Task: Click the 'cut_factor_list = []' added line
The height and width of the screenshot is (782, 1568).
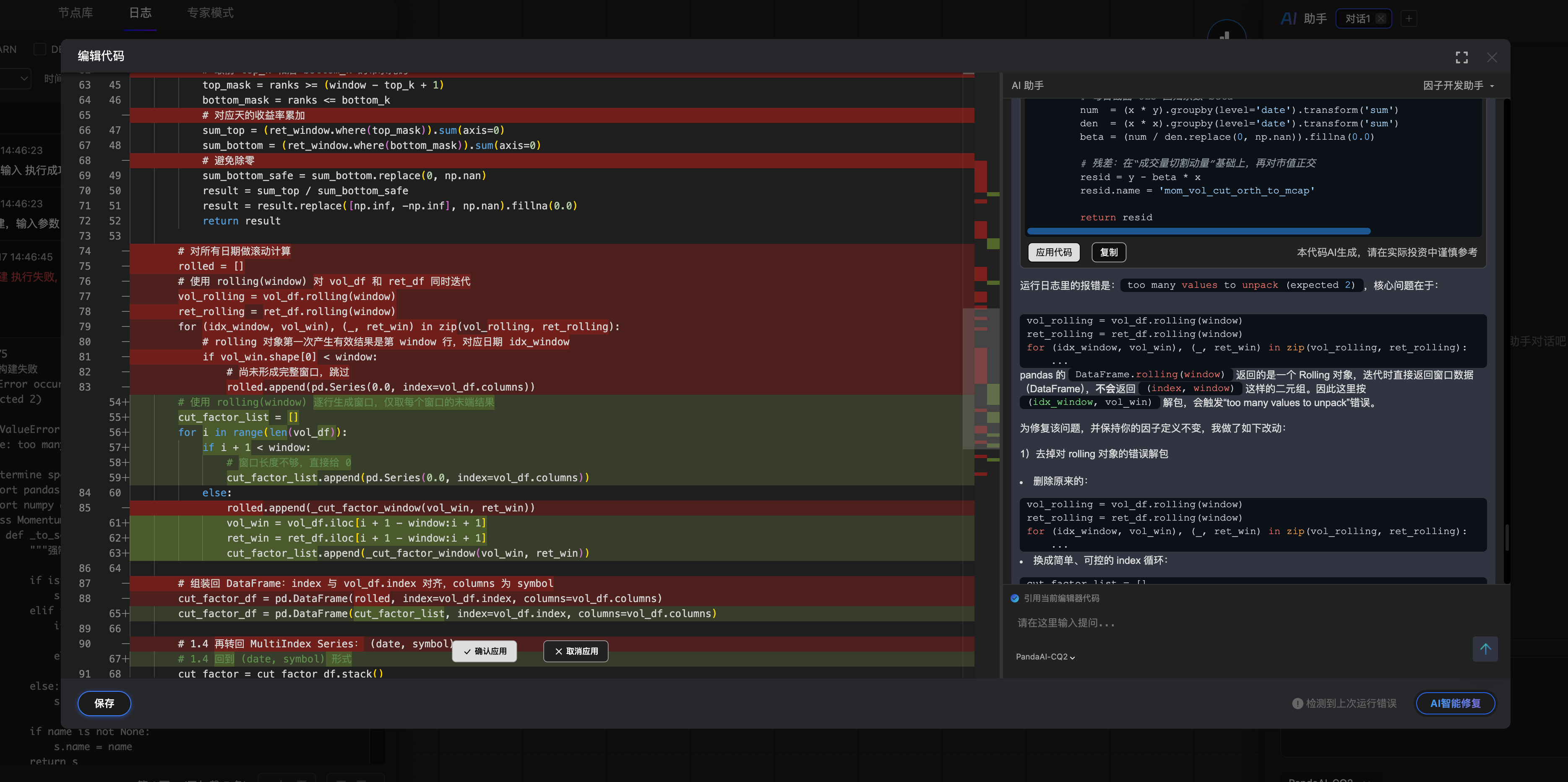Action: 238,417
